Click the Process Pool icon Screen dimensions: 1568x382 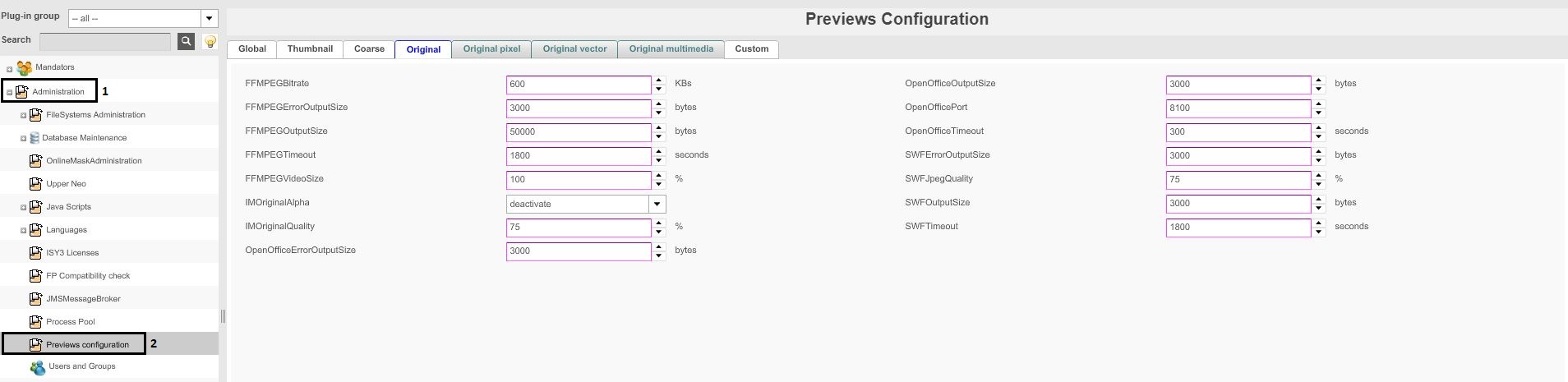pos(35,322)
